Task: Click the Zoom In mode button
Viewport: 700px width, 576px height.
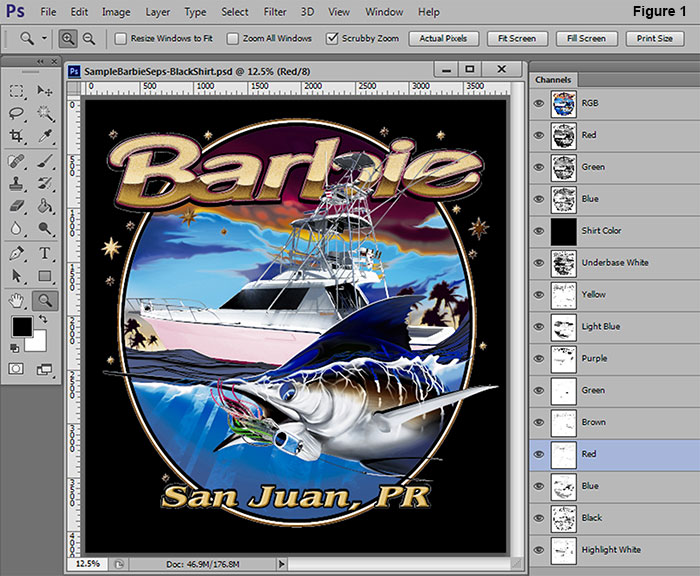Action: [68, 39]
